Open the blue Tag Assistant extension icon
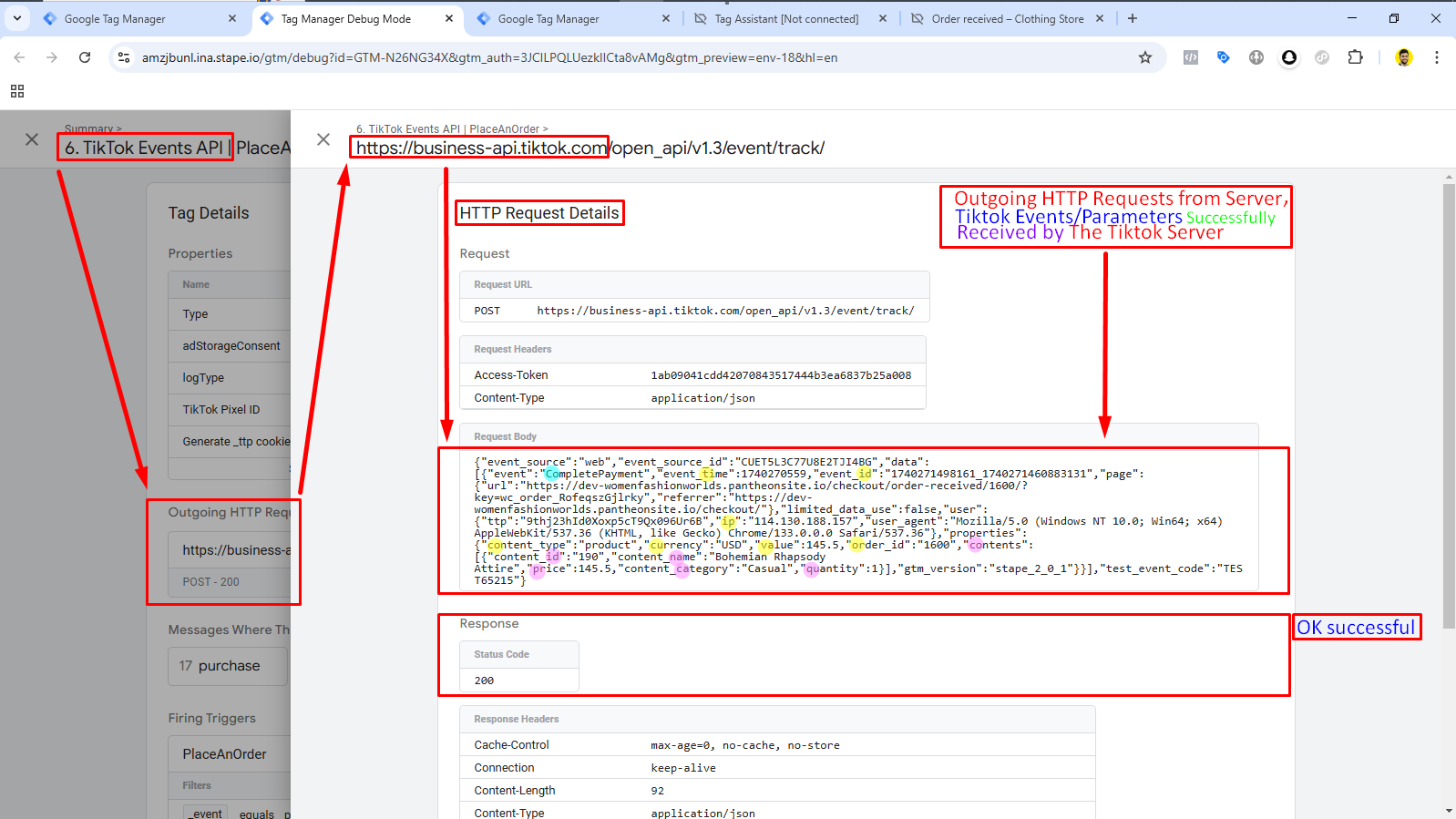This screenshot has width=1456, height=819. (1224, 57)
